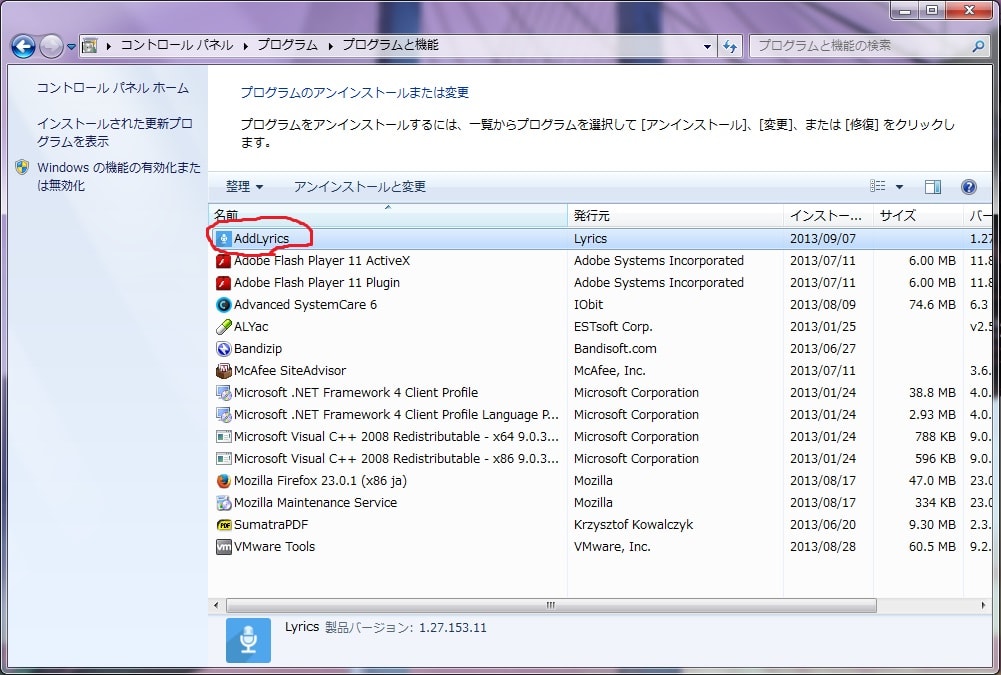Click the McAfee SiteAdvisor icon
Screen dimensions: 1001x675
click(223, 371)
